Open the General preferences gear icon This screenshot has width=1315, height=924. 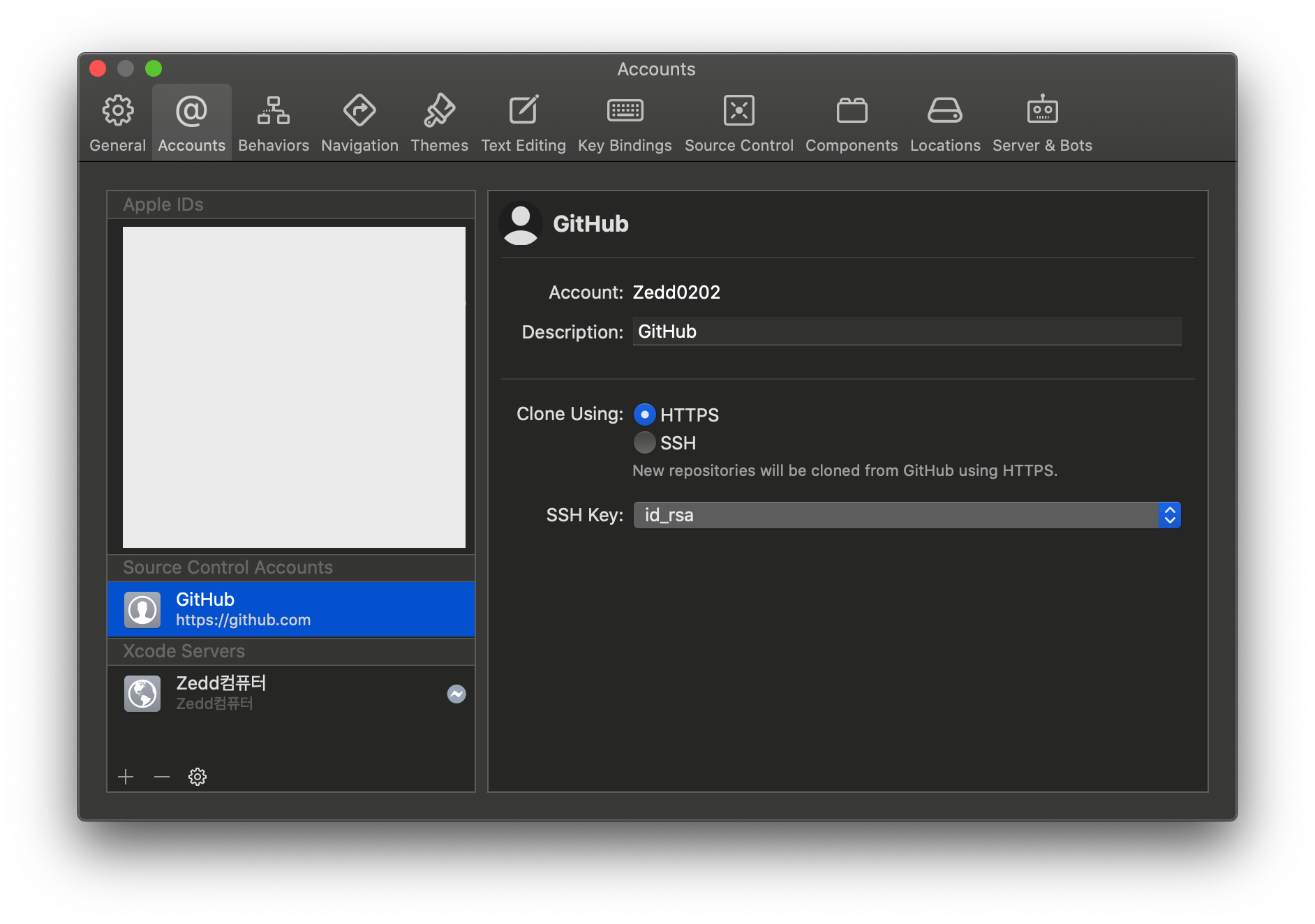point(118,110)
